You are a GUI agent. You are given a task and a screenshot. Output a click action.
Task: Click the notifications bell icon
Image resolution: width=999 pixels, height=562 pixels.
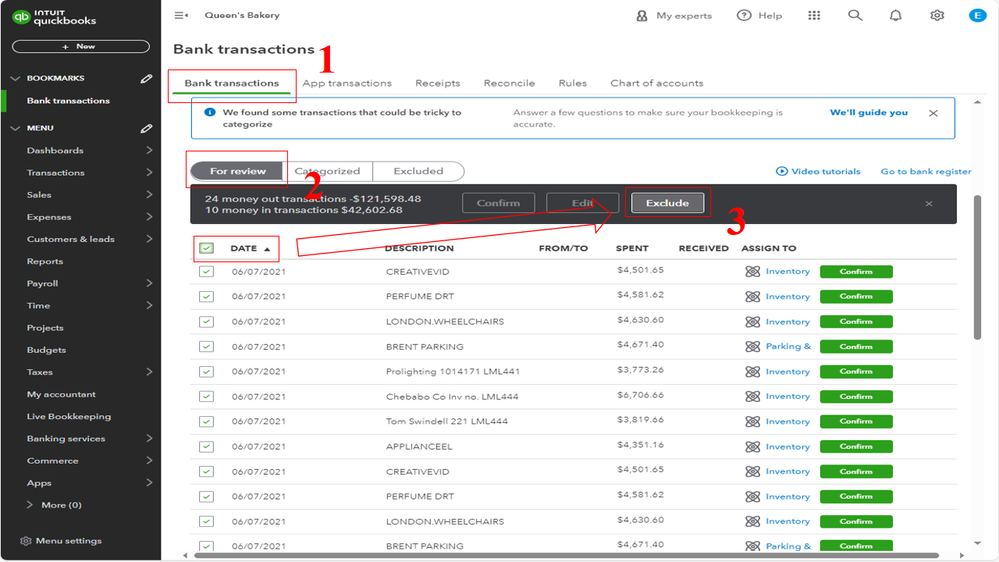tap(895, 16)
